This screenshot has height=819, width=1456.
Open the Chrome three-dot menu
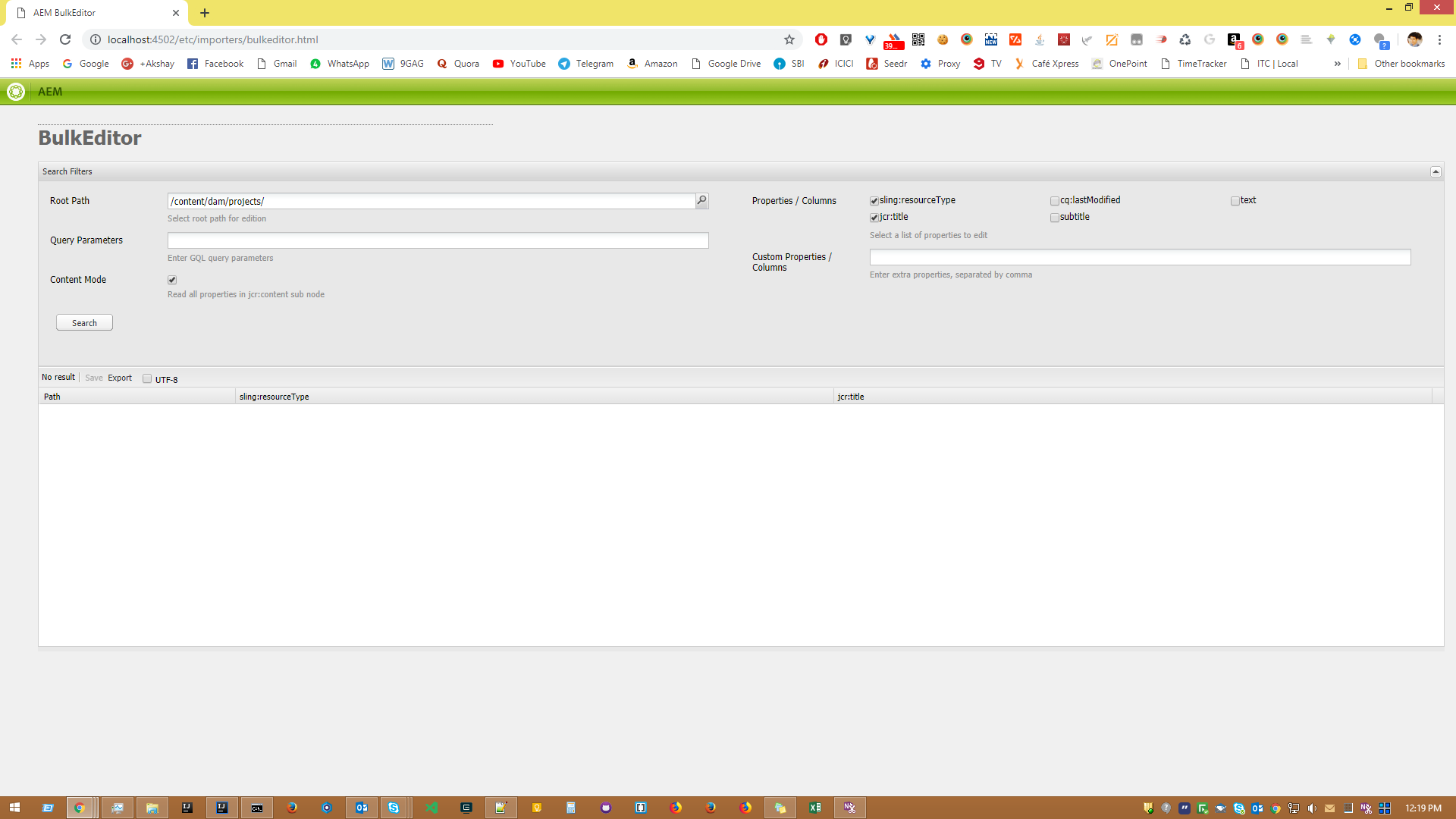[x=1439, y=39]
